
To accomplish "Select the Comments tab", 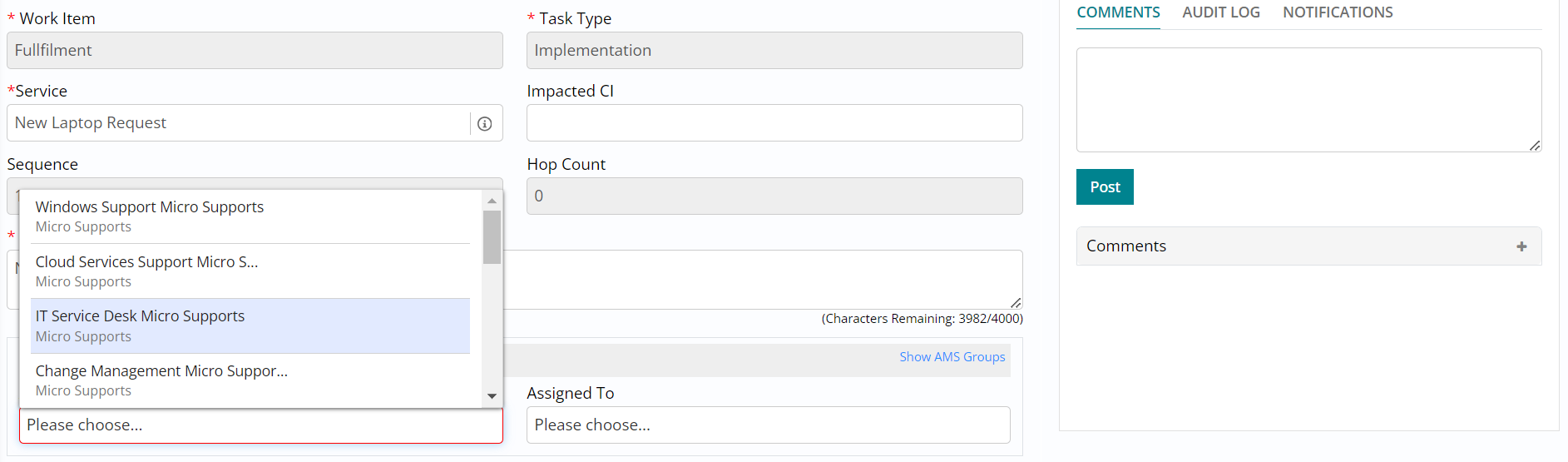I will pos(1118,12).
